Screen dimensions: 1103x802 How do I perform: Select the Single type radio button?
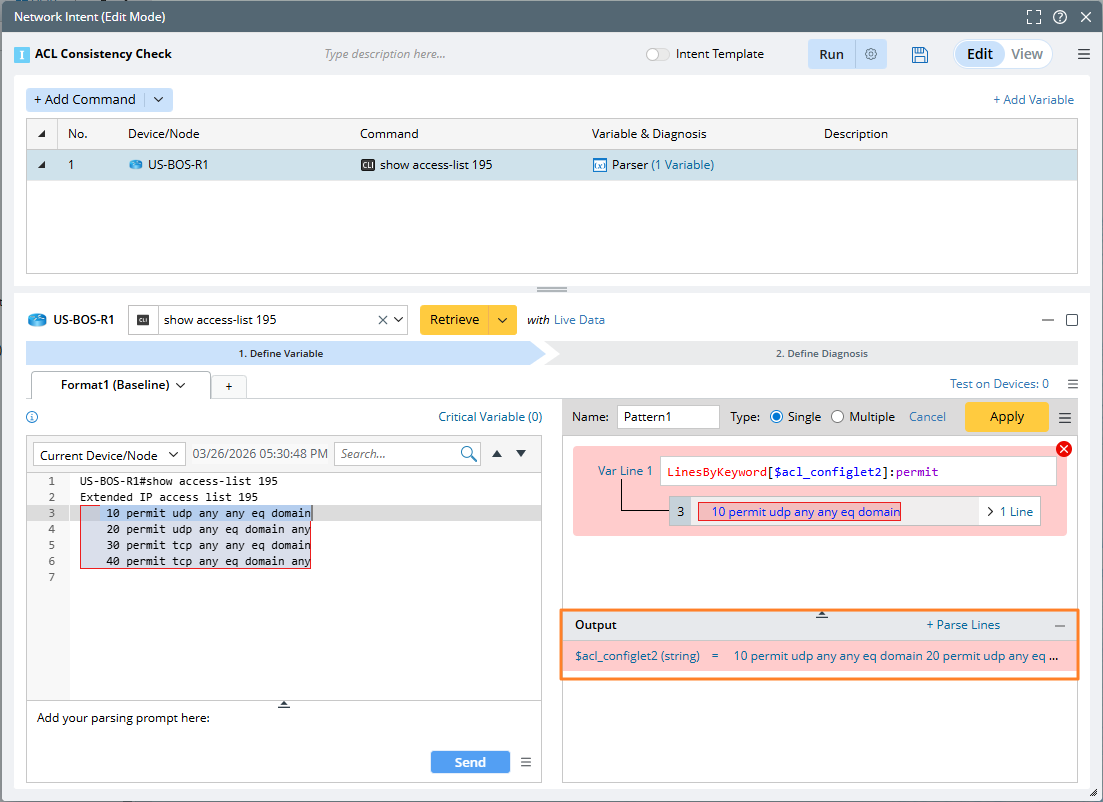pyautogui.click(x=776, y=417)
